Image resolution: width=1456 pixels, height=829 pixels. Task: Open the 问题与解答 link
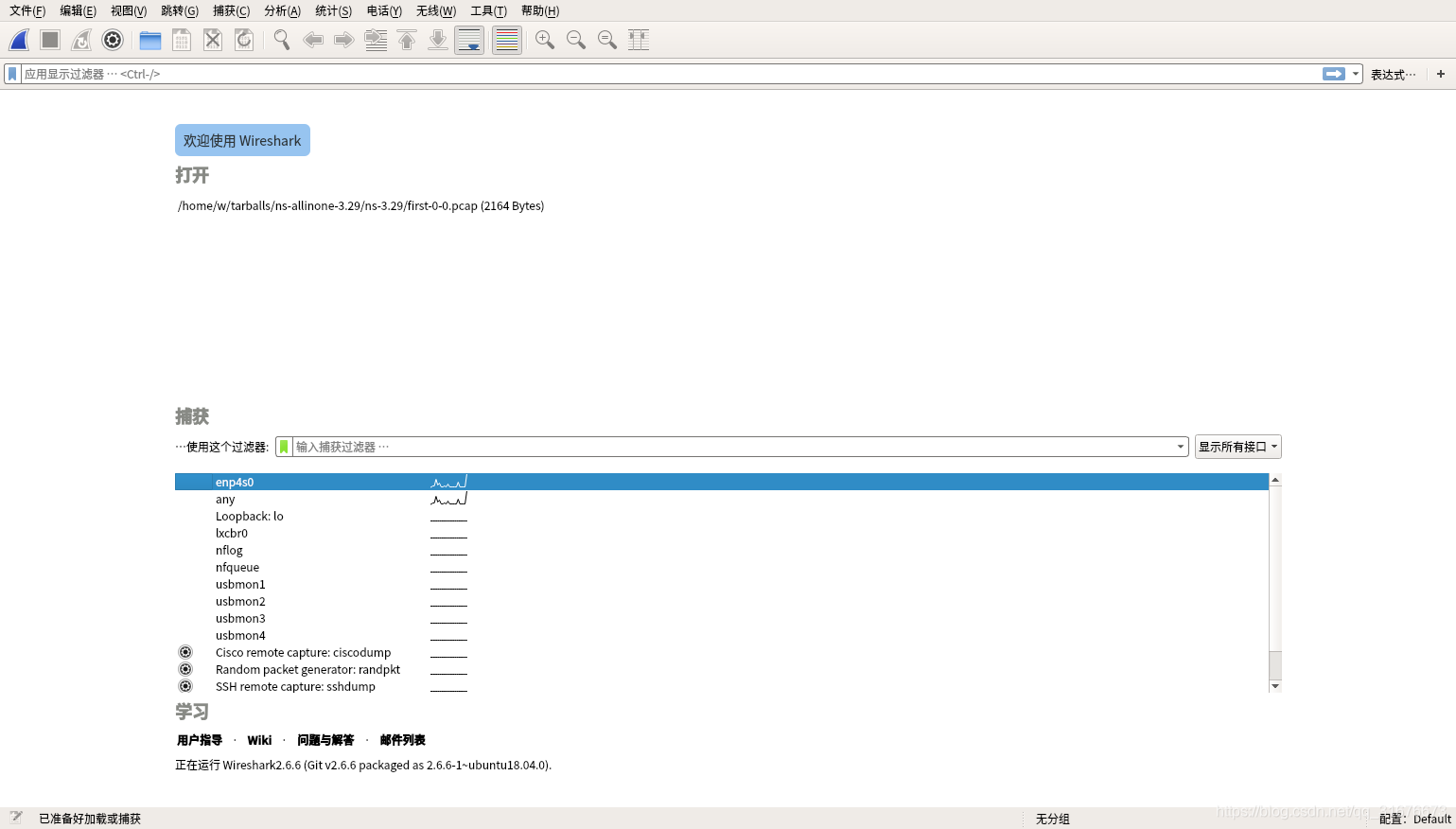point(325,740)
